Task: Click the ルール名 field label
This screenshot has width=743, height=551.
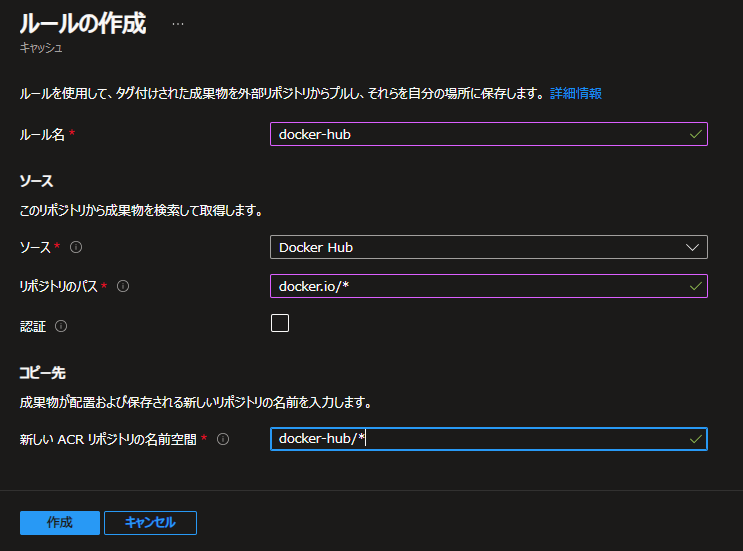Action: coord(42,135)
